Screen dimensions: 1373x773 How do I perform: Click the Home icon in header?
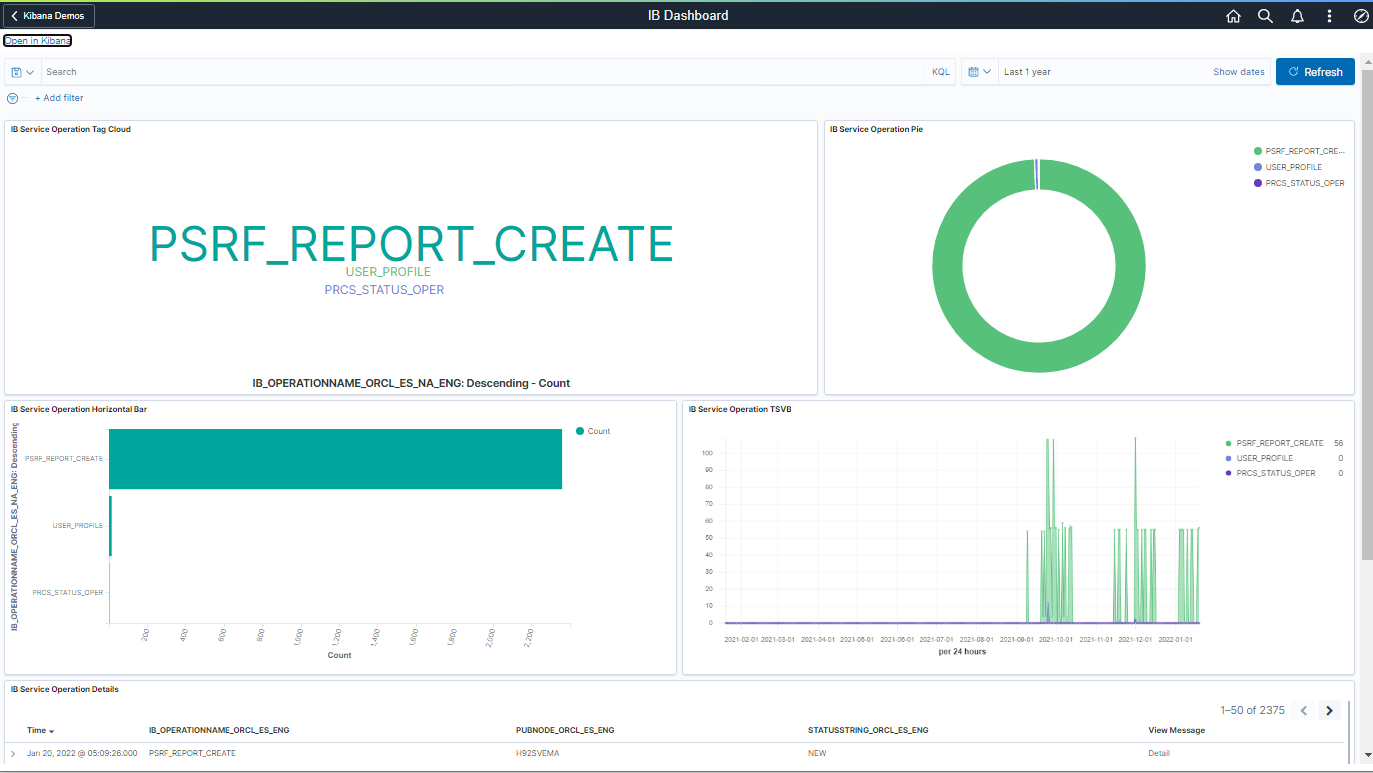(x=1233, y=16)
